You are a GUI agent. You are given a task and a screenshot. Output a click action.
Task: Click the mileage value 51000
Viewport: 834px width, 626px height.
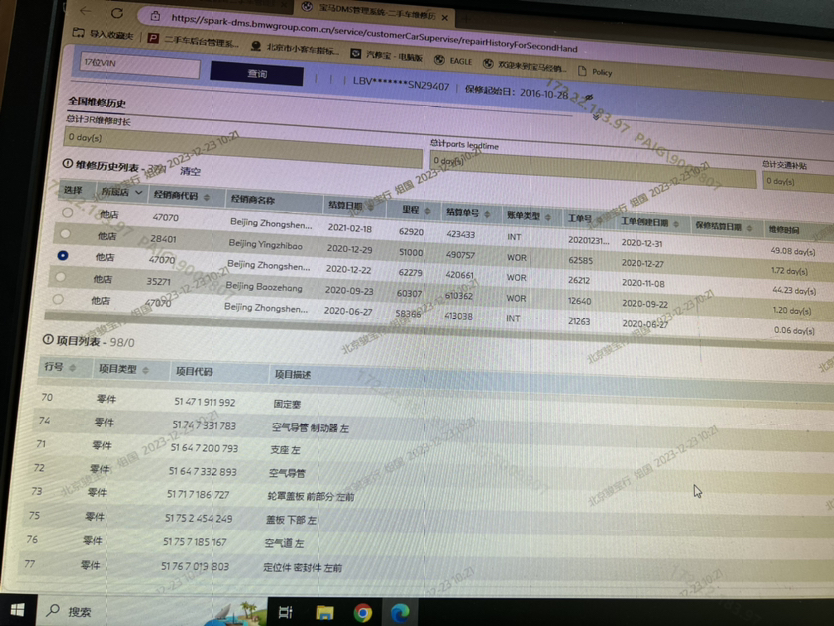[411, 252]
